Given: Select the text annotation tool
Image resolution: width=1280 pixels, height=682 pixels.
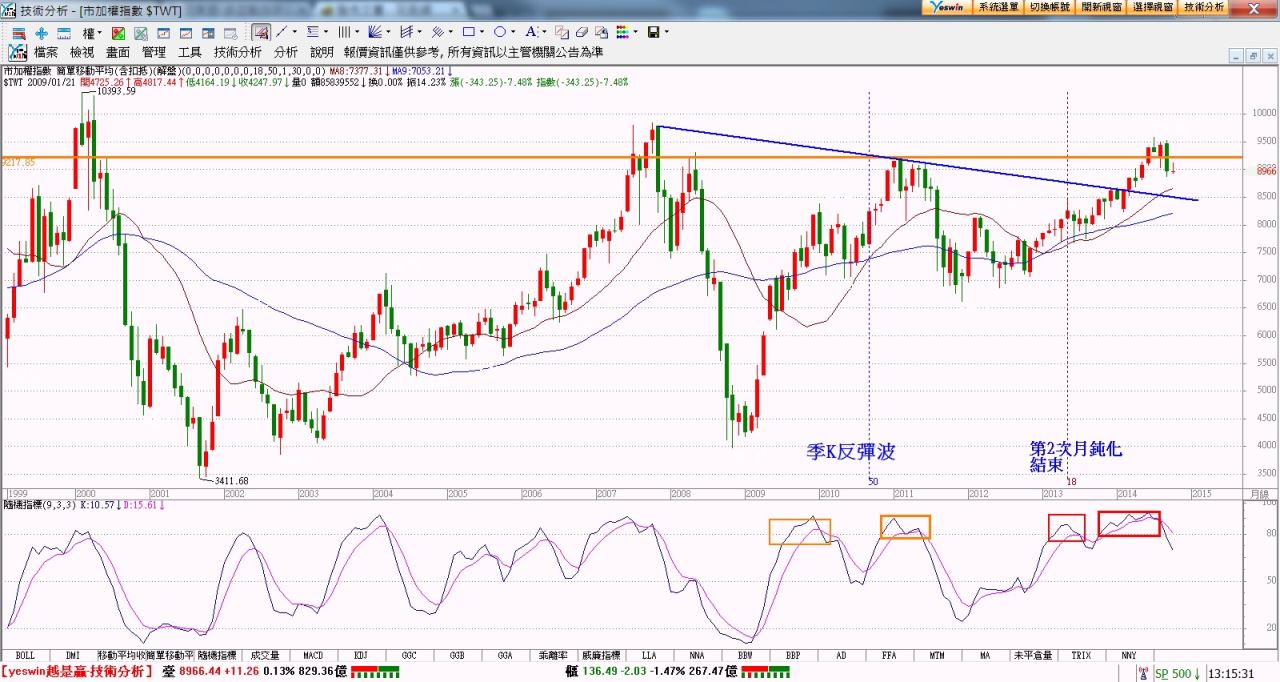Looking at the screenshot, I should [x=532, y=33].
